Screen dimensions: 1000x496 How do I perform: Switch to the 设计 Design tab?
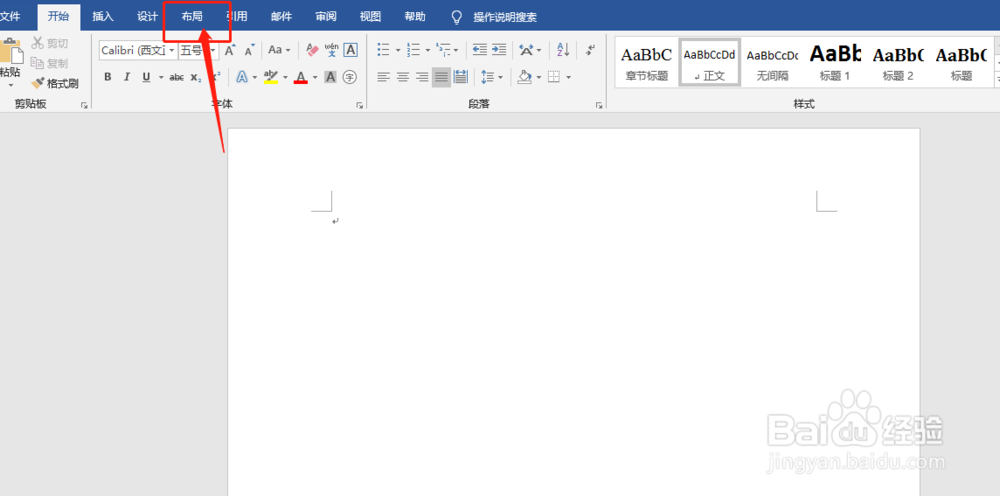[147, 17]
